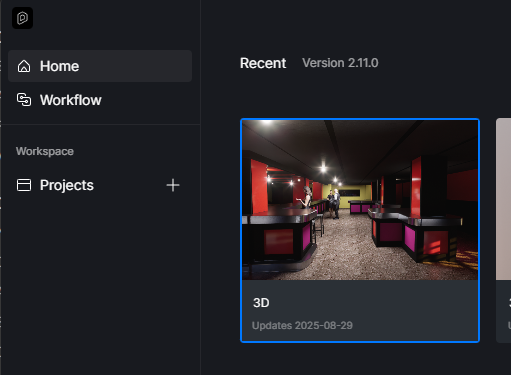Click the Projects panel icon
The height and width of the screenshot is (375, 511).
tap(24, 185)
